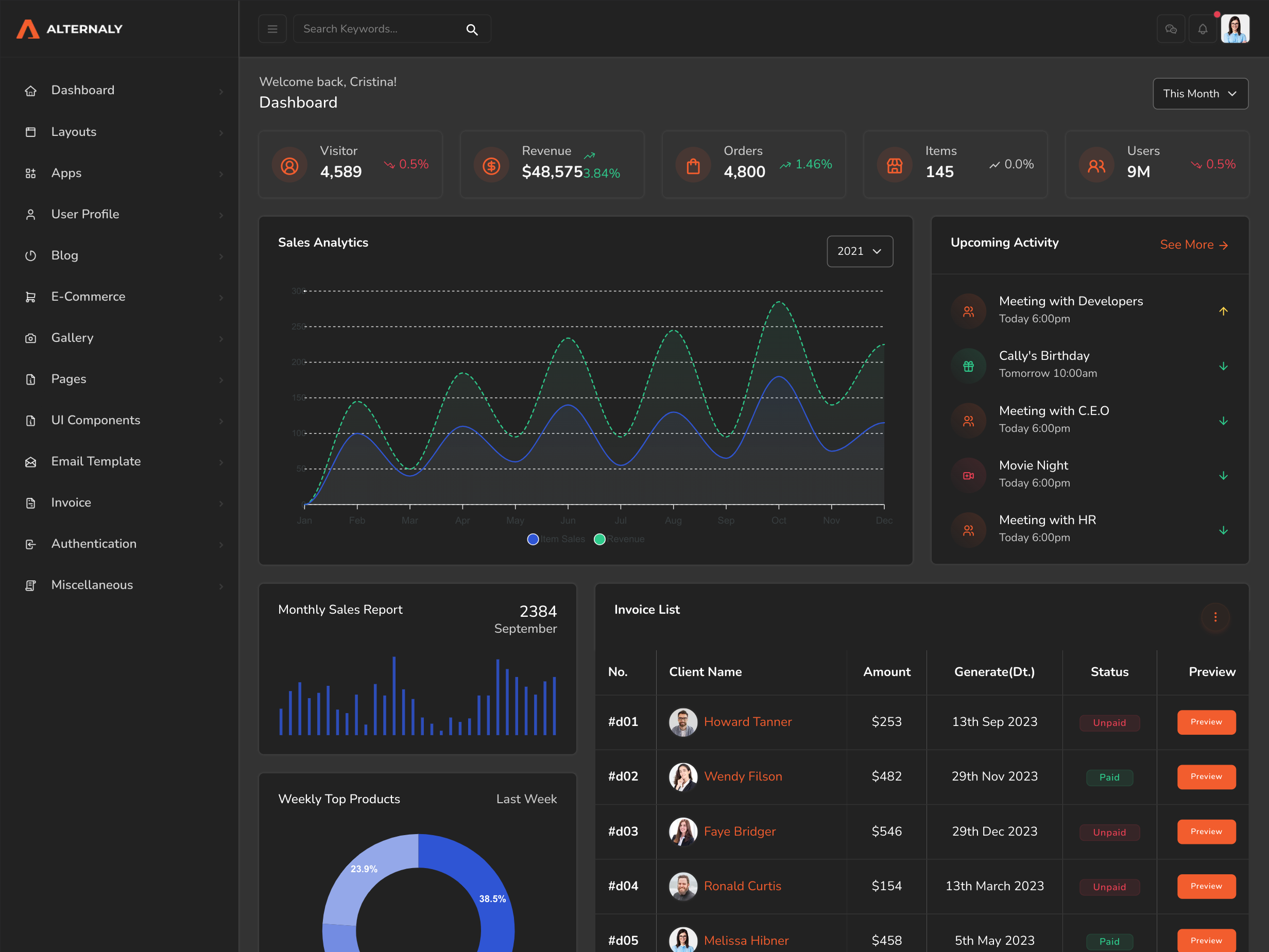This screenshot has width=1269, height=952.
Task: Expand the Miscellaneous menu chevron
Action: [x=221, y=586]
